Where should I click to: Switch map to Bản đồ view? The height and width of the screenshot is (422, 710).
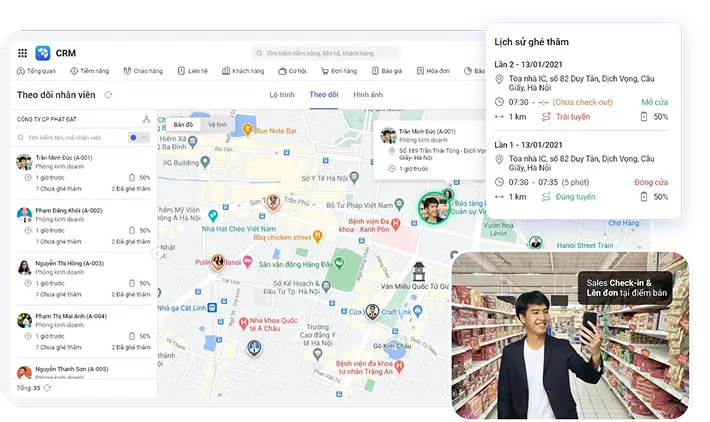click(183, 125)
